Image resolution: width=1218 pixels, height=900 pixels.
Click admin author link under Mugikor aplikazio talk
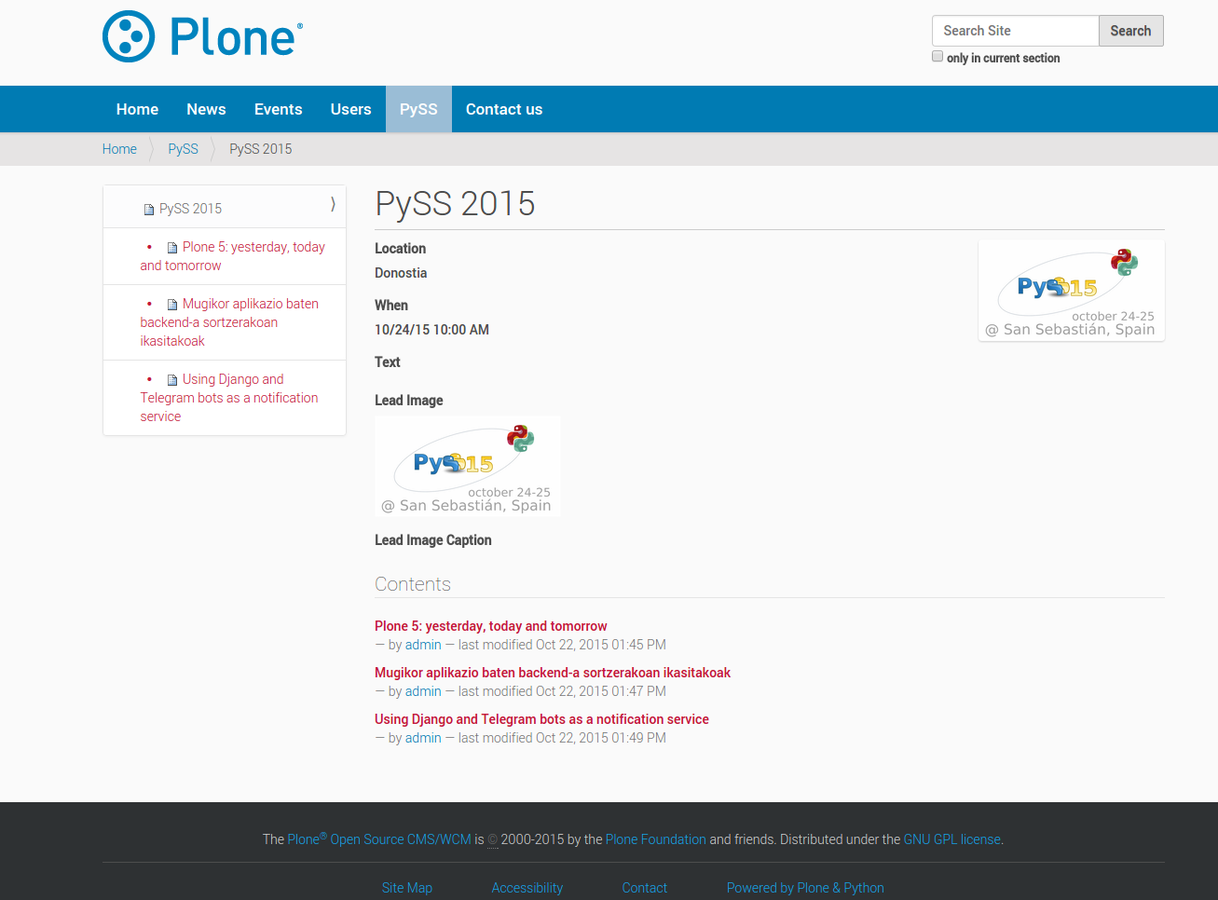pyautogui.click(x=423, y=691)
